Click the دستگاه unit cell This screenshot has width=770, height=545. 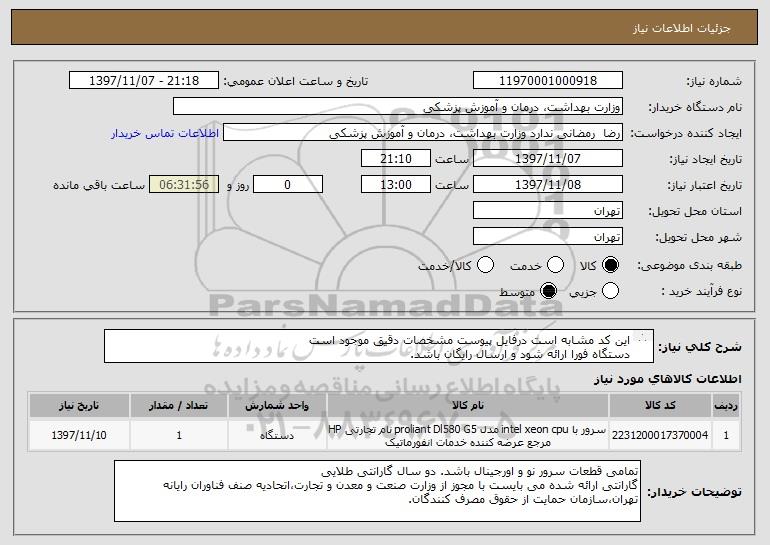277,435
